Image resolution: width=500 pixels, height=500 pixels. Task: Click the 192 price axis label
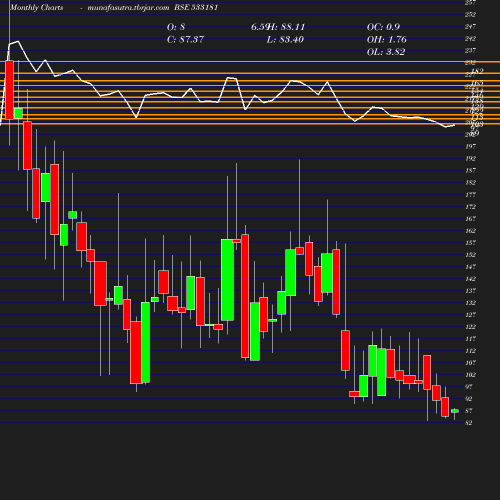click(x=470, y=159)
